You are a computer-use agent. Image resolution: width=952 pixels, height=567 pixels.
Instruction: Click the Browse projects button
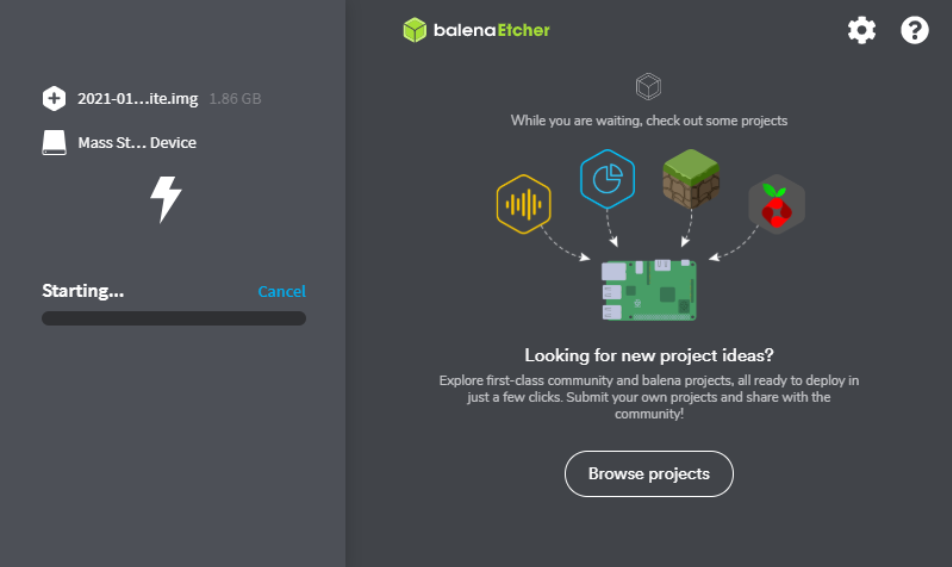coord(649,474)
